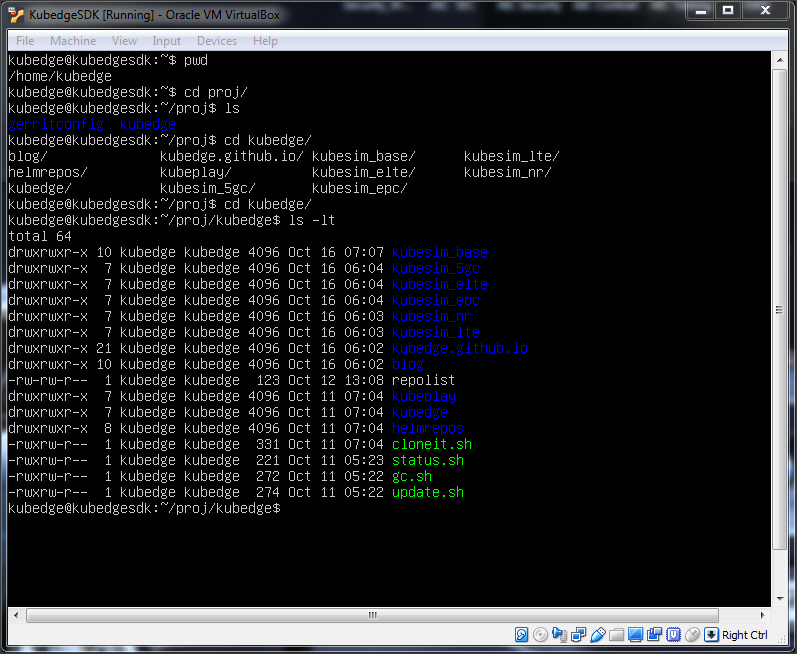
Task: Open the USB devices status icon
Action: click(598, 635)
